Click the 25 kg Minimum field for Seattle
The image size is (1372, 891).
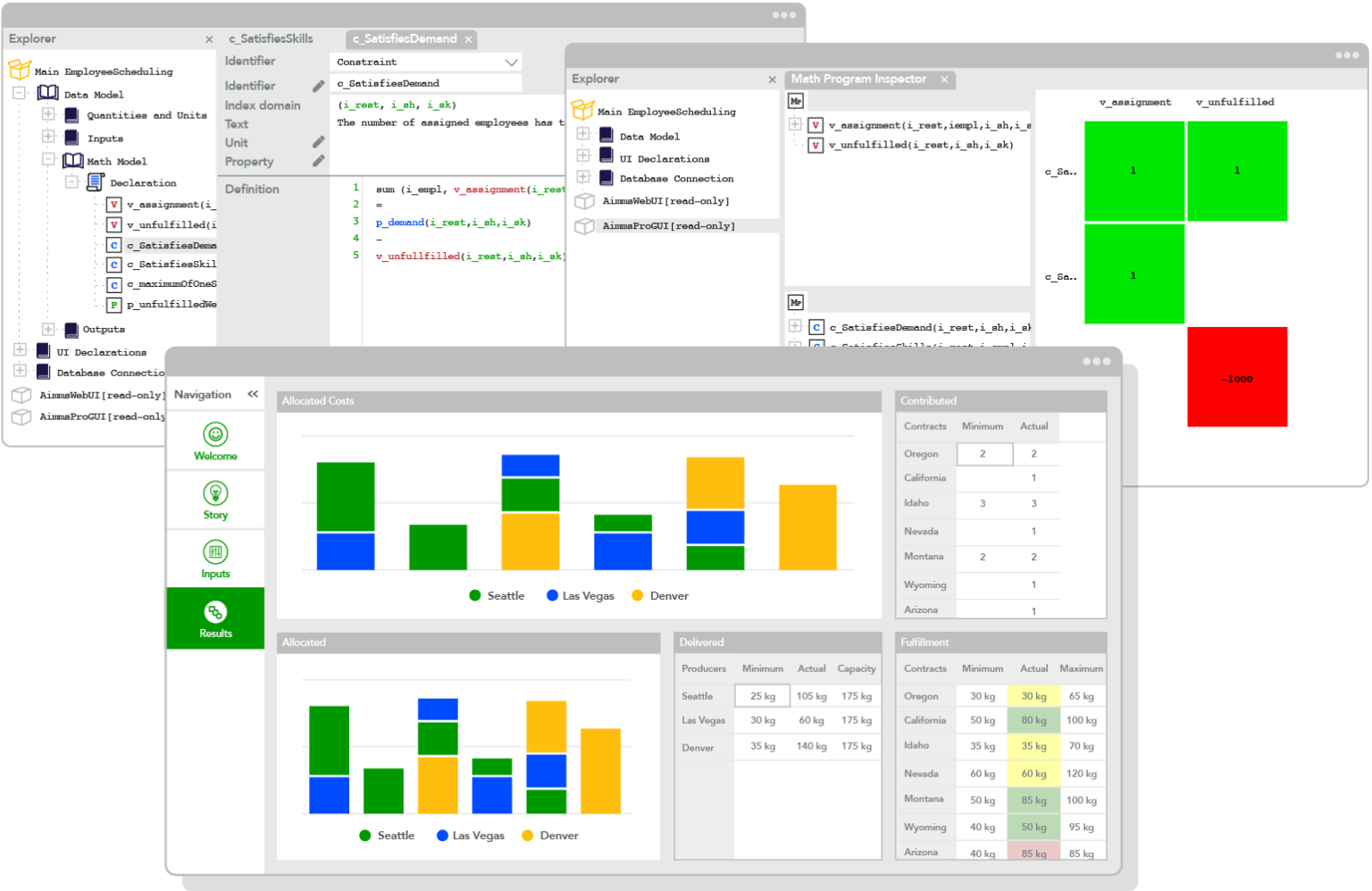coord(761,695)
